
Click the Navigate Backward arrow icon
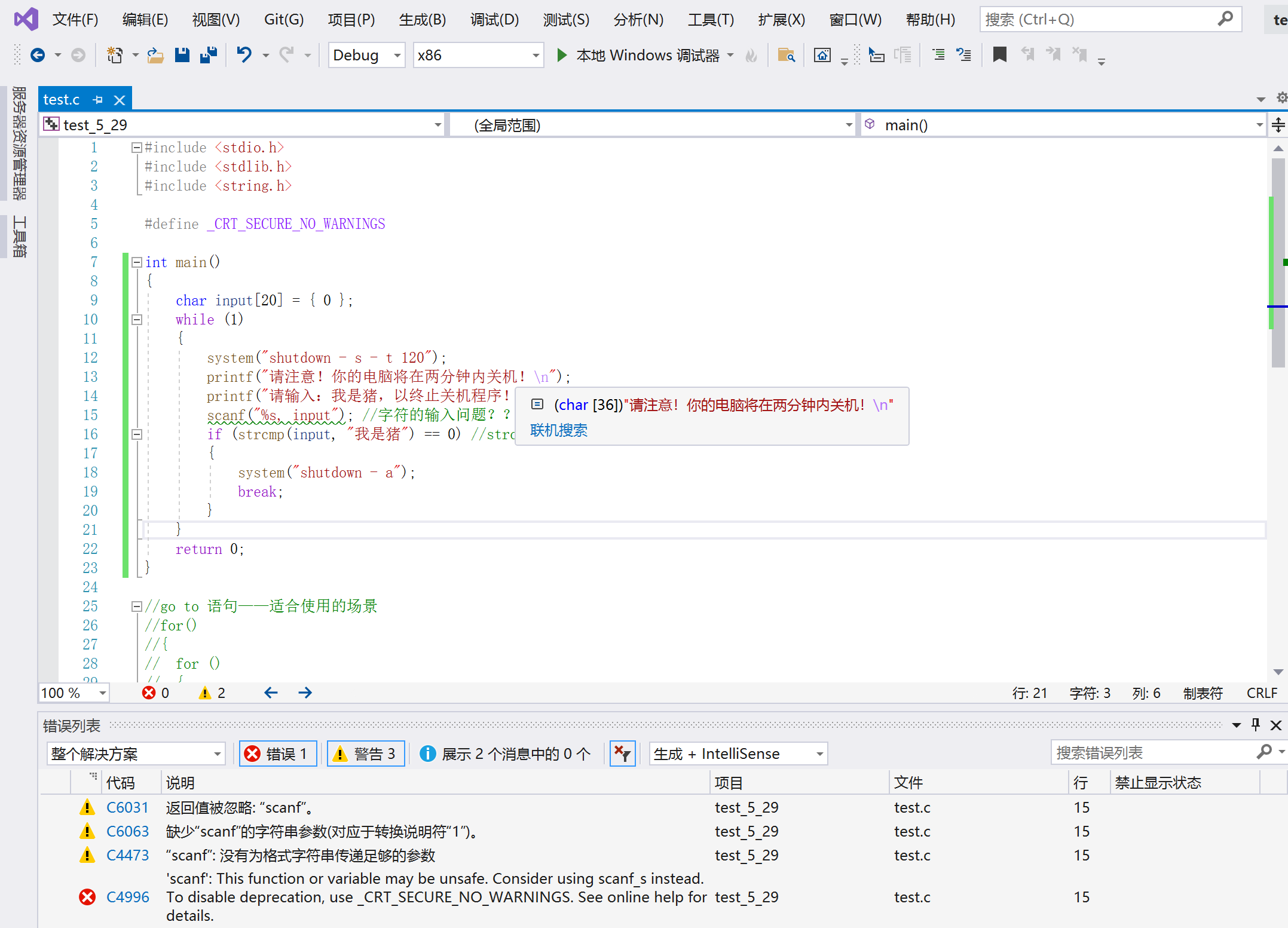(x=38, y=55)
